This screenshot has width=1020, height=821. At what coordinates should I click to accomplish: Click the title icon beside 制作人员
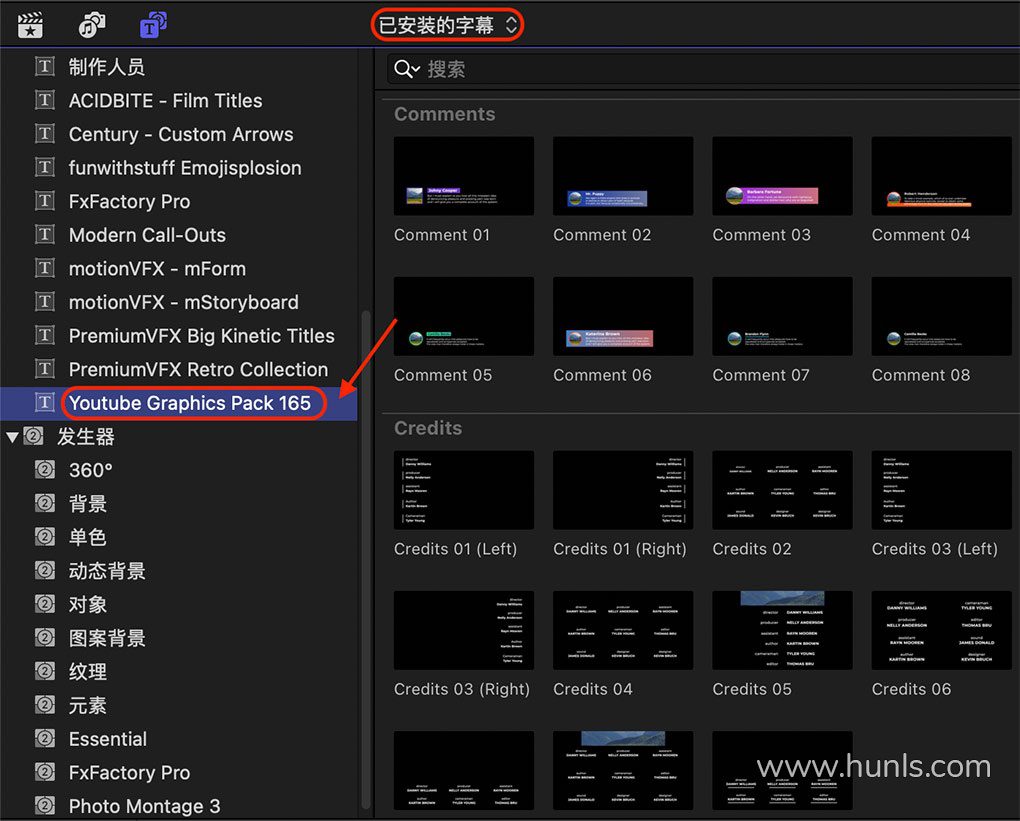tap(44, 66)
